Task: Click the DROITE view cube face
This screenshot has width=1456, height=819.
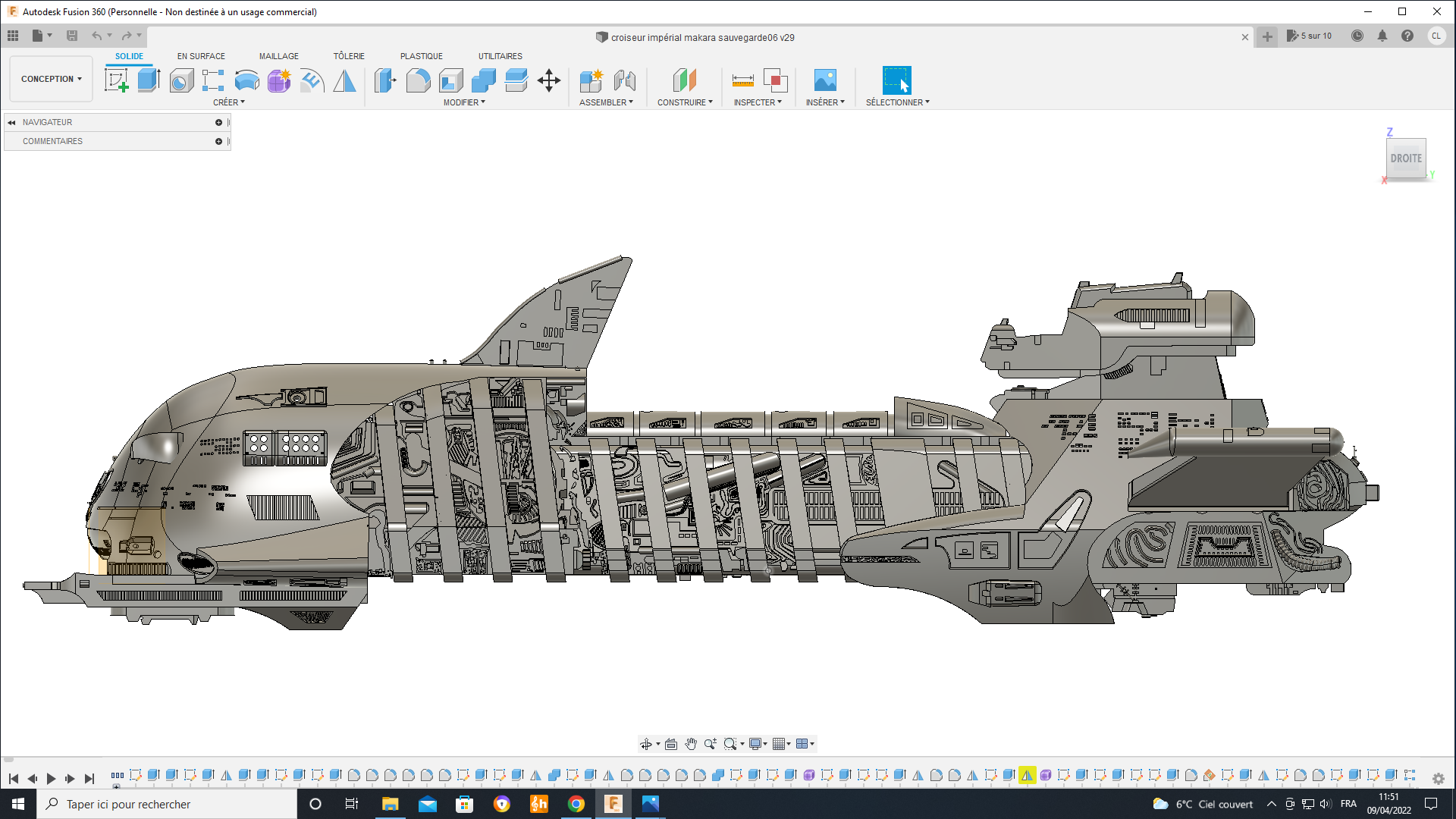Action: pyautogui.click(x=1405, y=158)
